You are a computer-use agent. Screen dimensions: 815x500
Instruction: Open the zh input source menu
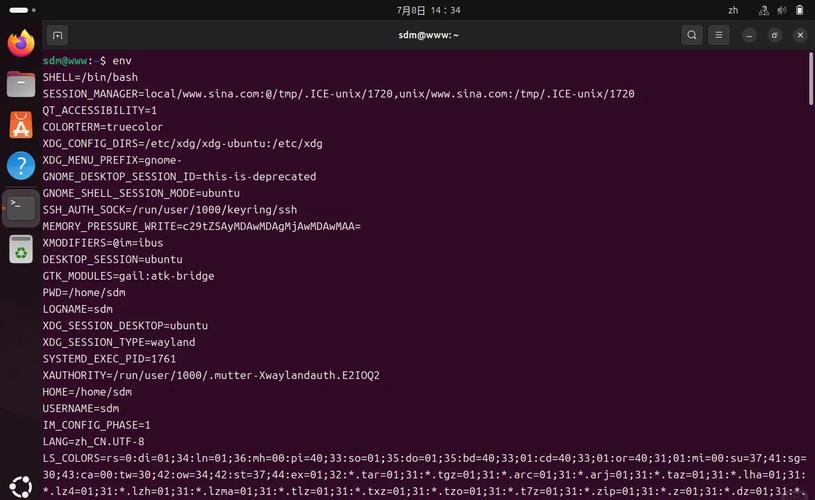tap(733, 10)
